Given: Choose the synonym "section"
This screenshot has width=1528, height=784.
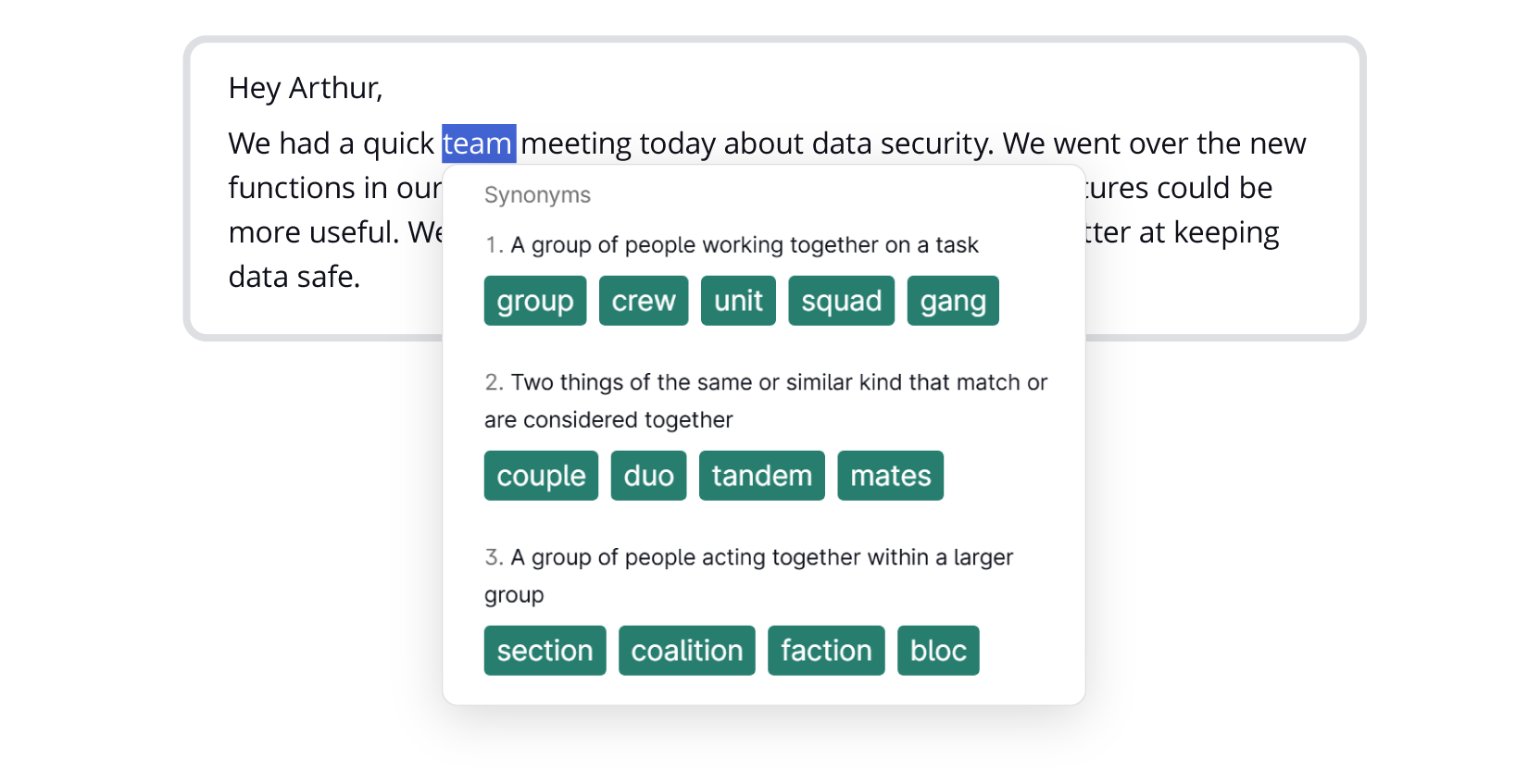Looking at the screenshot, I should (545, 651).
